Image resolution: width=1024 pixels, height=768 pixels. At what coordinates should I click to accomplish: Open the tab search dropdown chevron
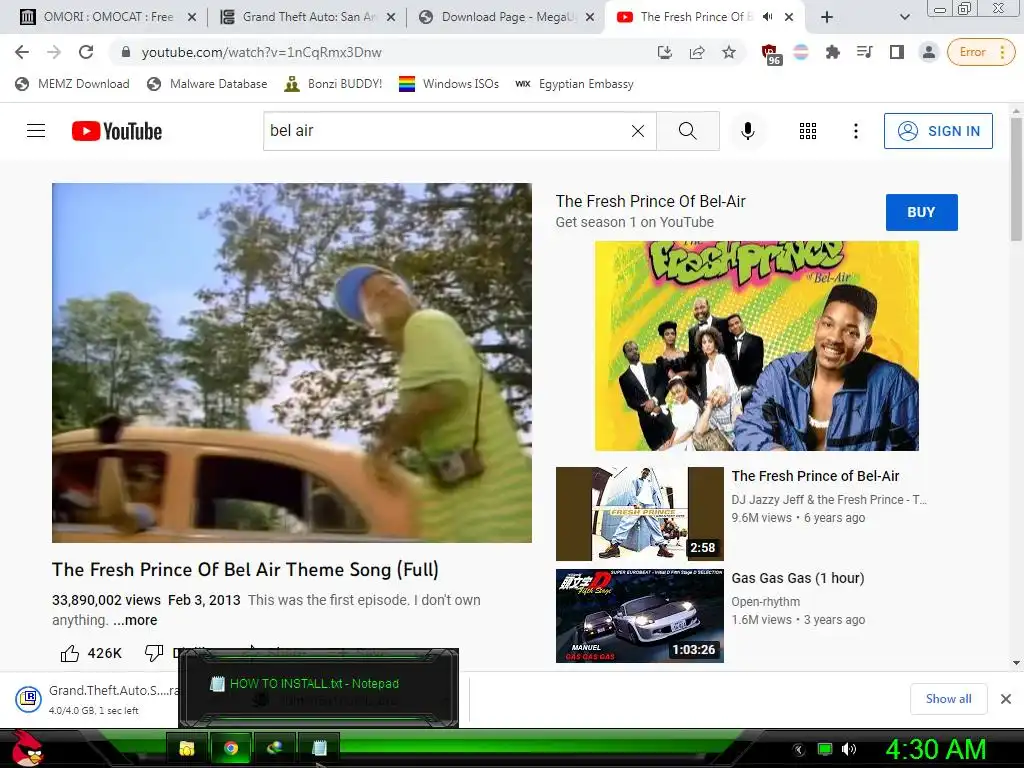click(x=904, y=18)
